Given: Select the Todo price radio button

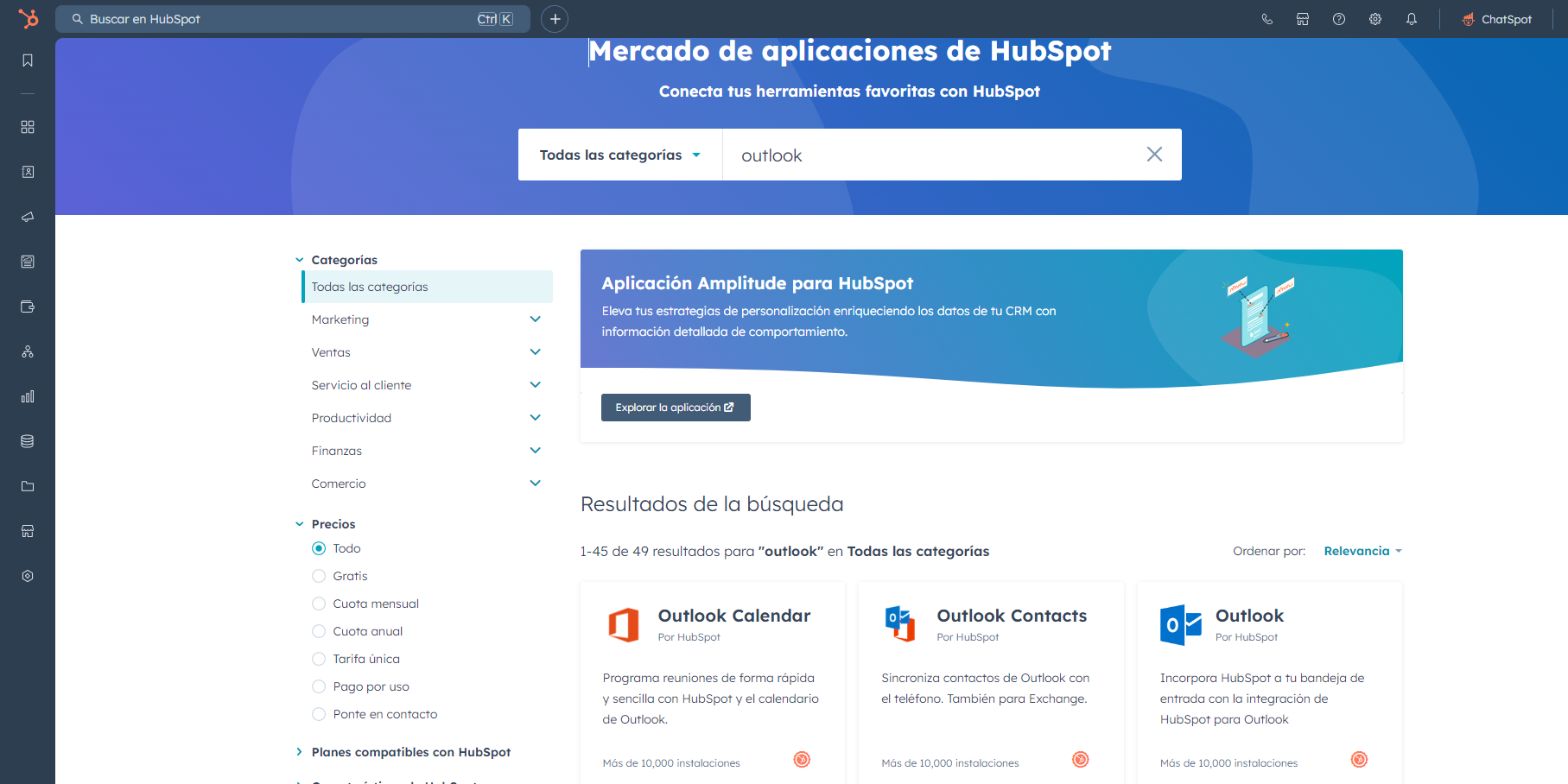Looking at the screenshot, I should coord(319,548).
